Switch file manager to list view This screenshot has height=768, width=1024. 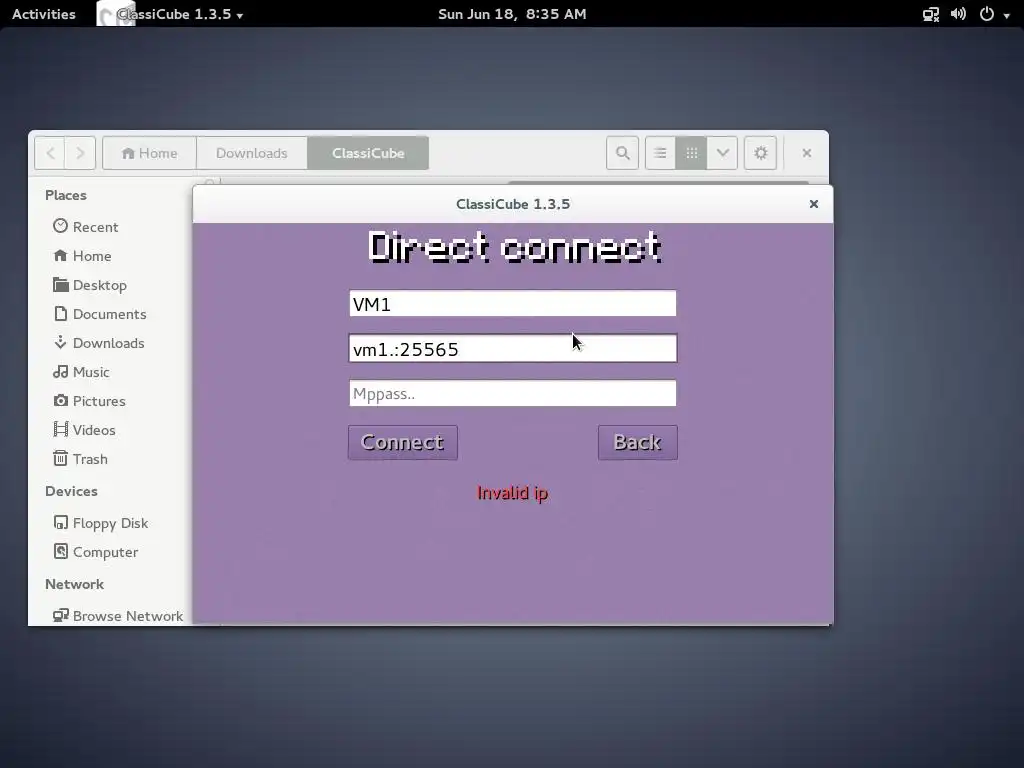[x=660, y=153]
